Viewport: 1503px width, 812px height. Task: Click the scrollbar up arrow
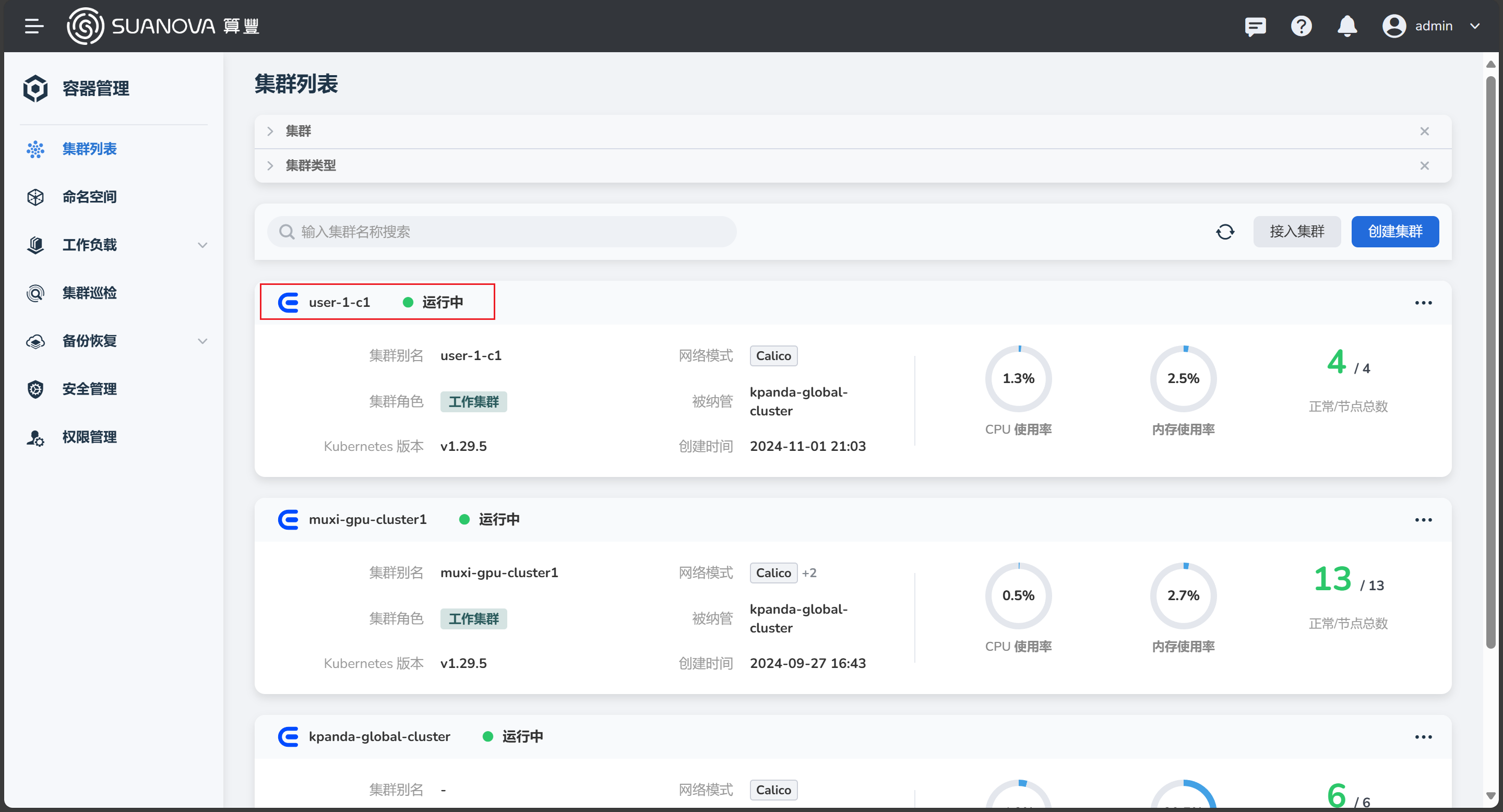(1491, 64)
